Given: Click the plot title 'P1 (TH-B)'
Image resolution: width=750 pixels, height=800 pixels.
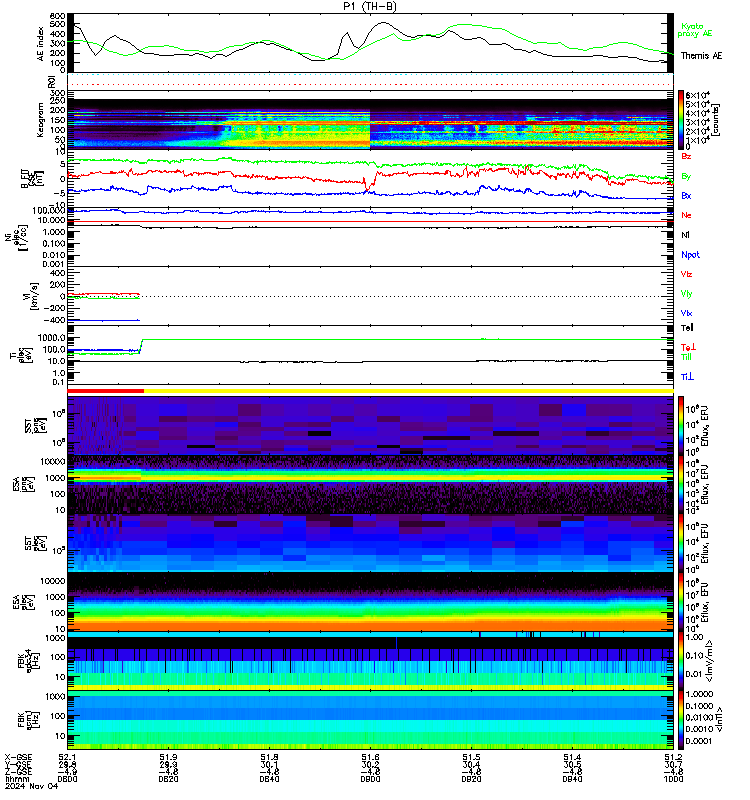Looking at the screenshot, I should pos(370,6).
